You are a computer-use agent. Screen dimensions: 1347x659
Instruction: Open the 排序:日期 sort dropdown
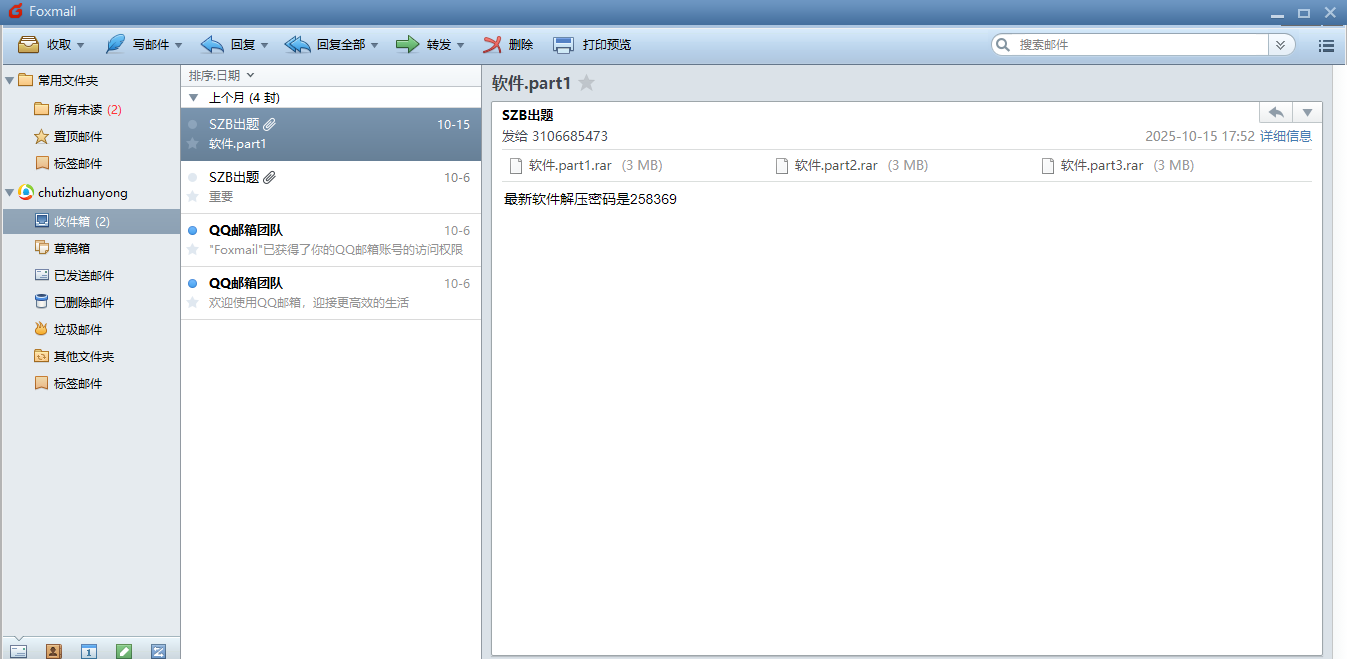pyautogui.click(x=222, y=75)
